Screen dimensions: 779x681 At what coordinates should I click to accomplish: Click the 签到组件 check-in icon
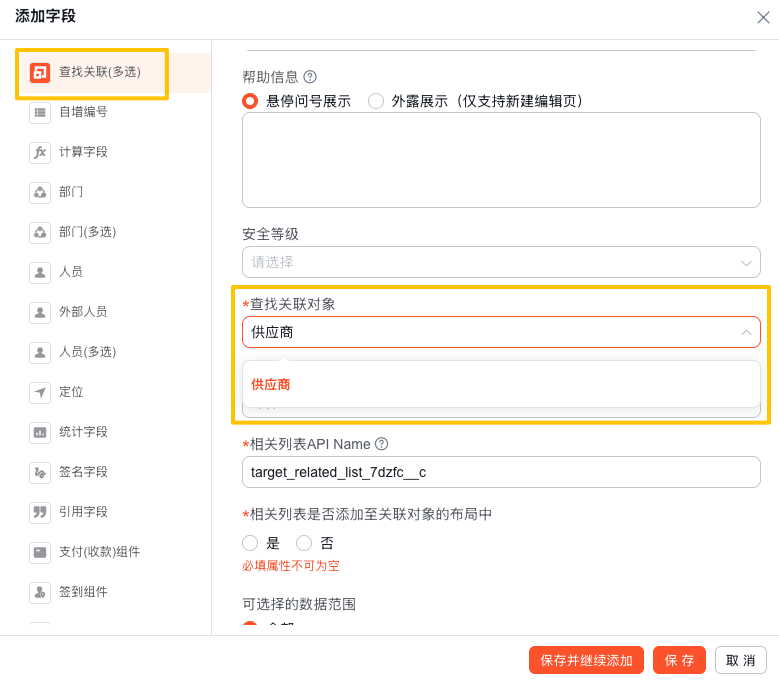click(x=40, y=592)
